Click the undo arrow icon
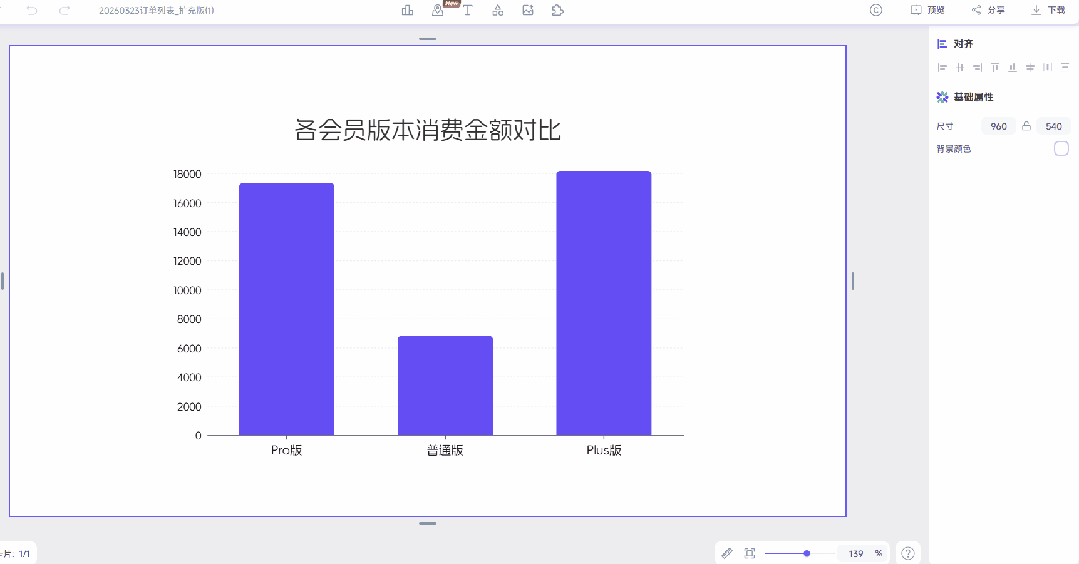 32,10
